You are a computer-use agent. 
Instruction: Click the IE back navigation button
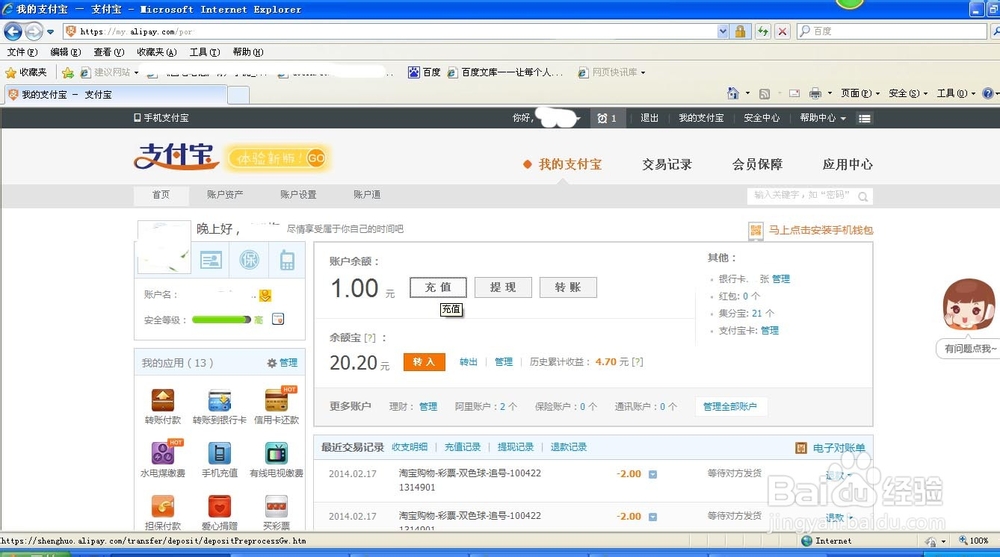[13, 31]
